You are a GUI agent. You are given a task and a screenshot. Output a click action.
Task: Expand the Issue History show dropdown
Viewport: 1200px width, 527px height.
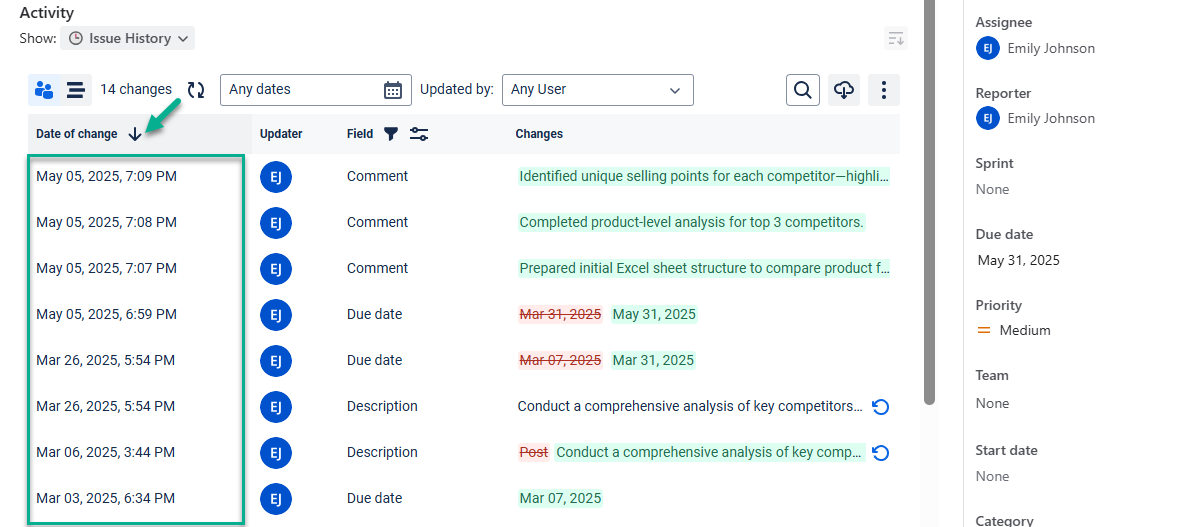click(x=128, y=39)
